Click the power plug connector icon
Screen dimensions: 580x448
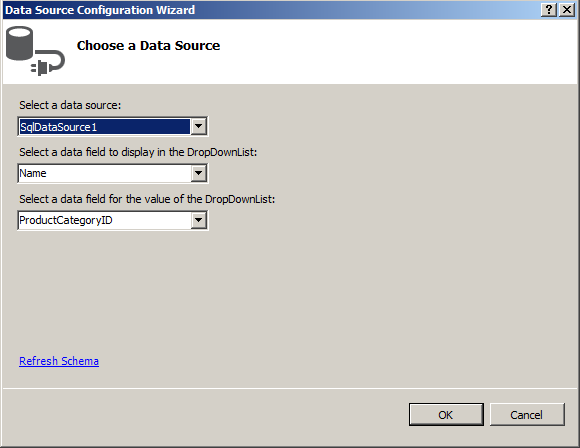pos(48,63)
